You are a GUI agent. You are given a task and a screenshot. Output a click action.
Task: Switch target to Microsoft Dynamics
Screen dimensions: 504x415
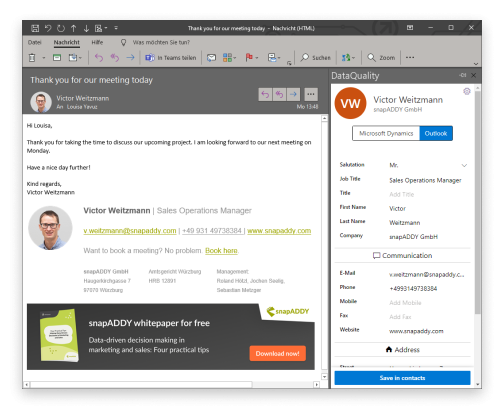pos(386,133)
